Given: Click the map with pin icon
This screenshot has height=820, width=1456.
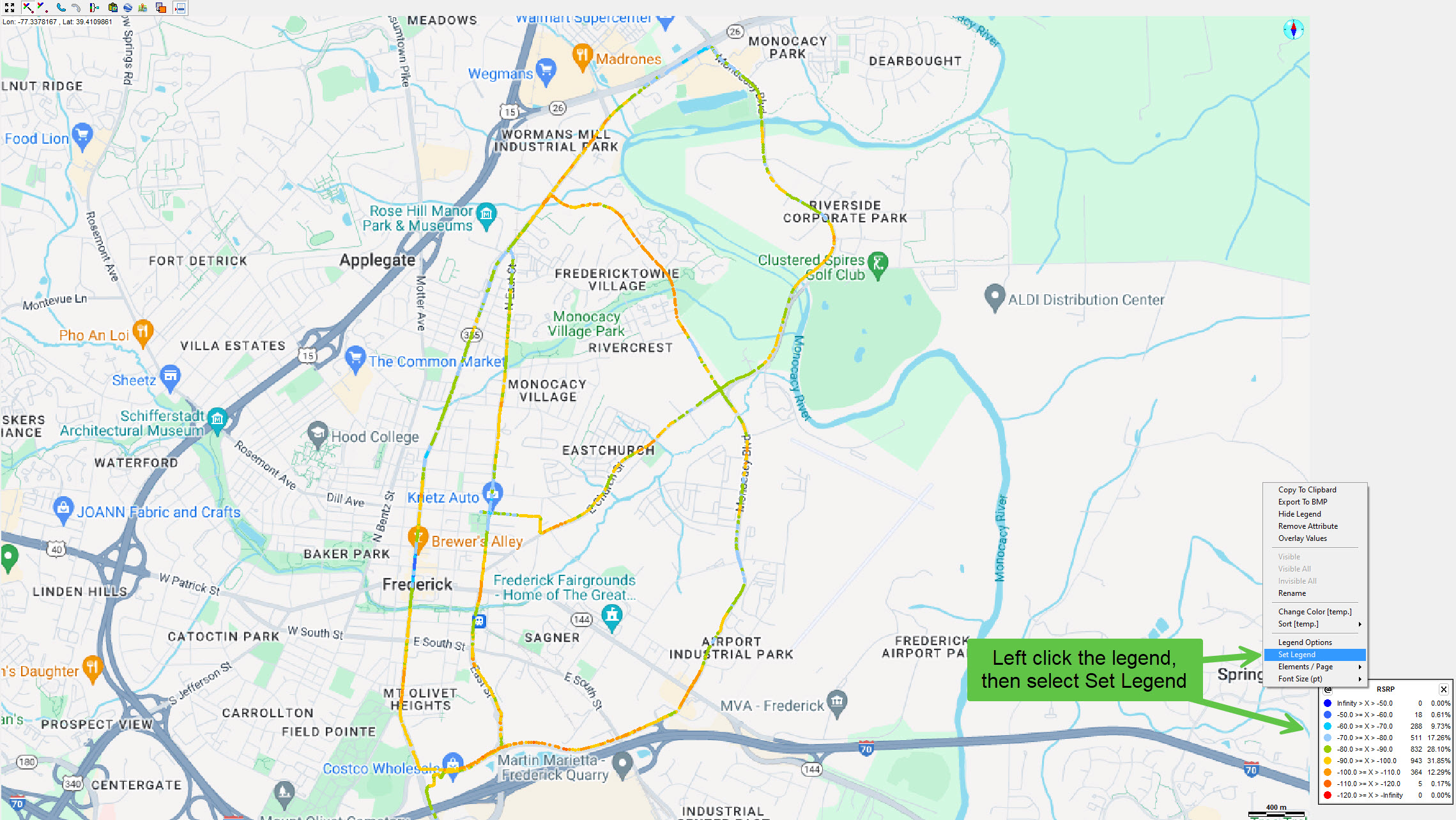Looking at the screenshot, I should (x=142, y=8).
